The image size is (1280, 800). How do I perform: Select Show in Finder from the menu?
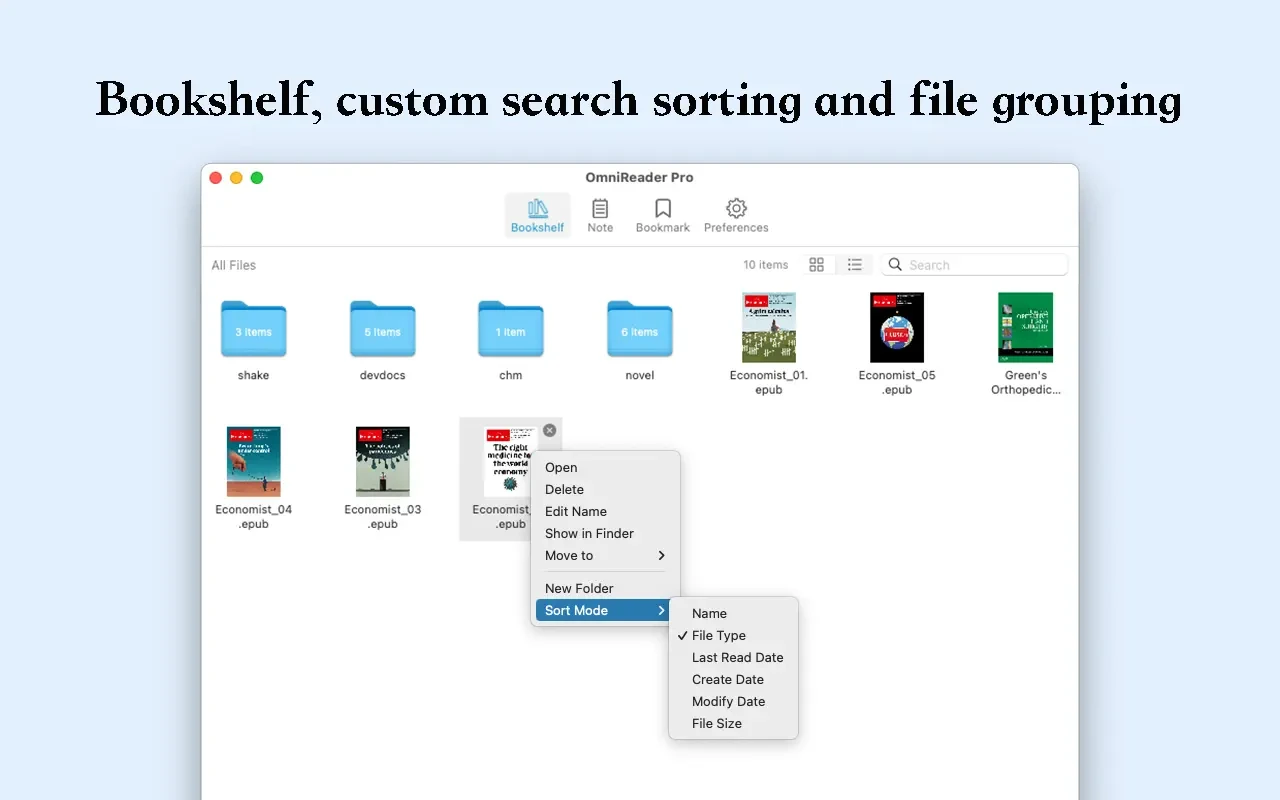[x=589, y=533]
